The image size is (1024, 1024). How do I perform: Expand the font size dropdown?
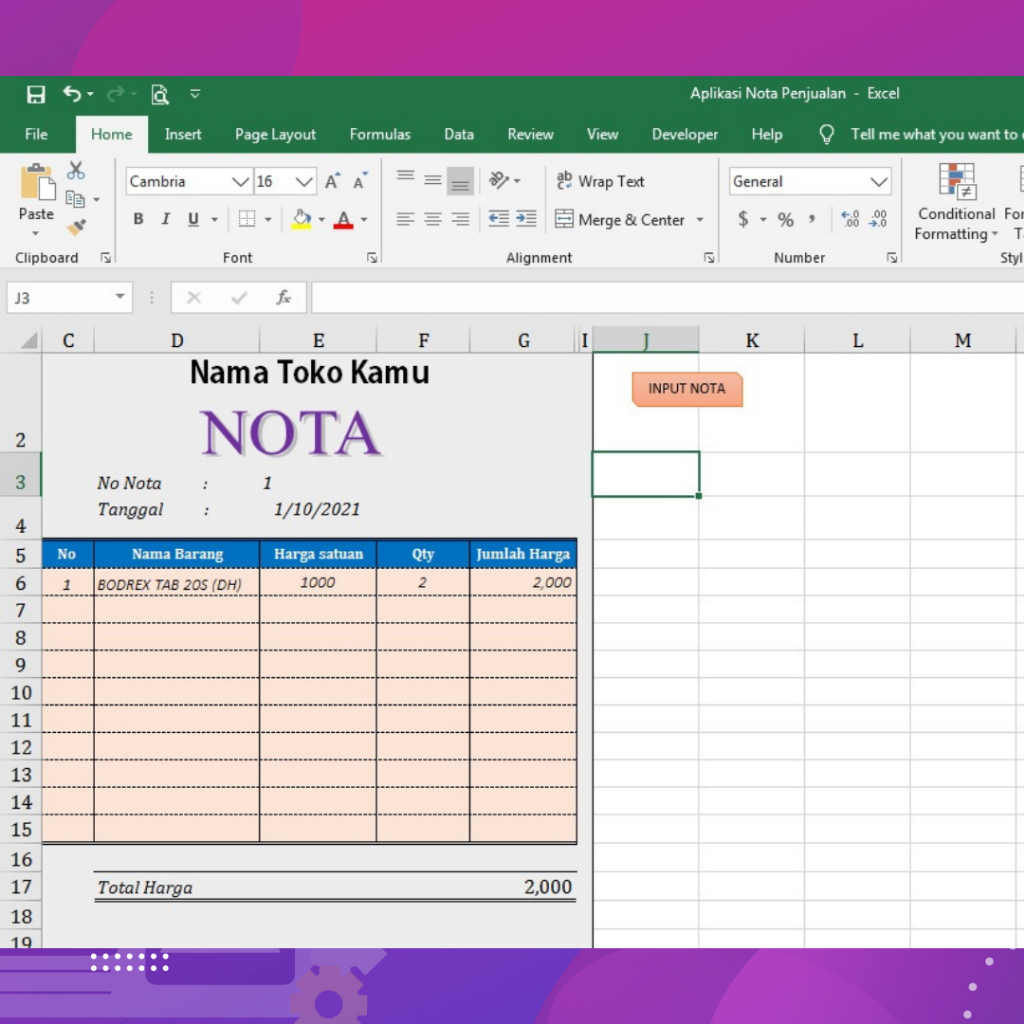click(305, 182)
